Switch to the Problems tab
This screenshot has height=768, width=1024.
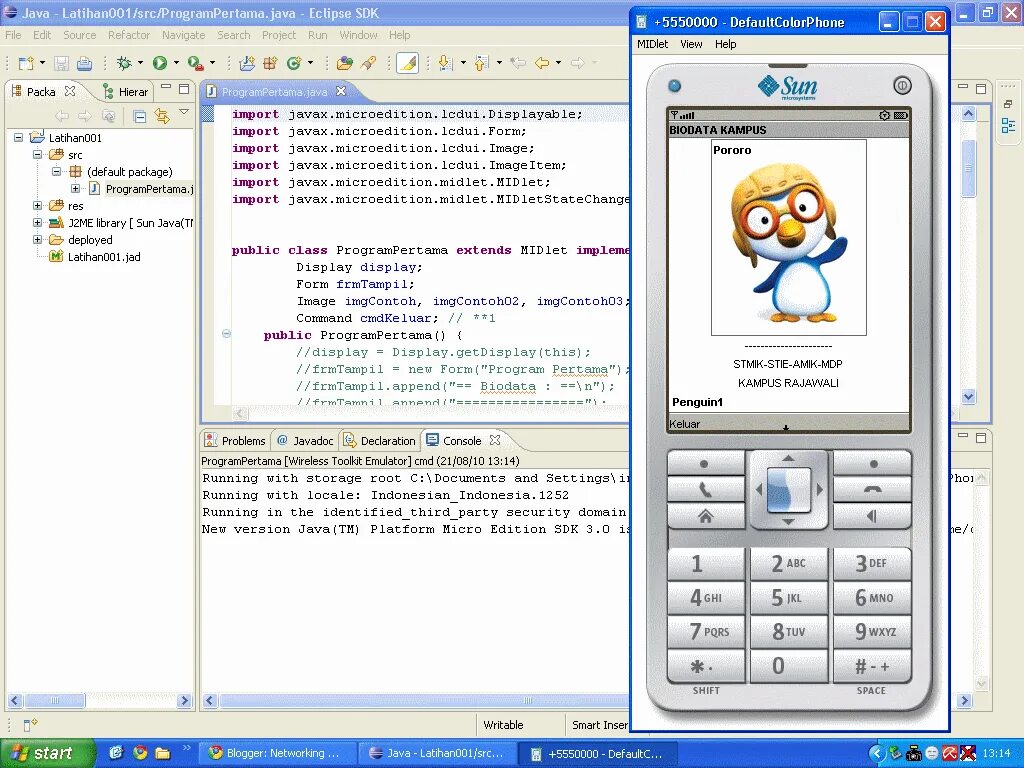pyautogui.click(x=235, y=441)
